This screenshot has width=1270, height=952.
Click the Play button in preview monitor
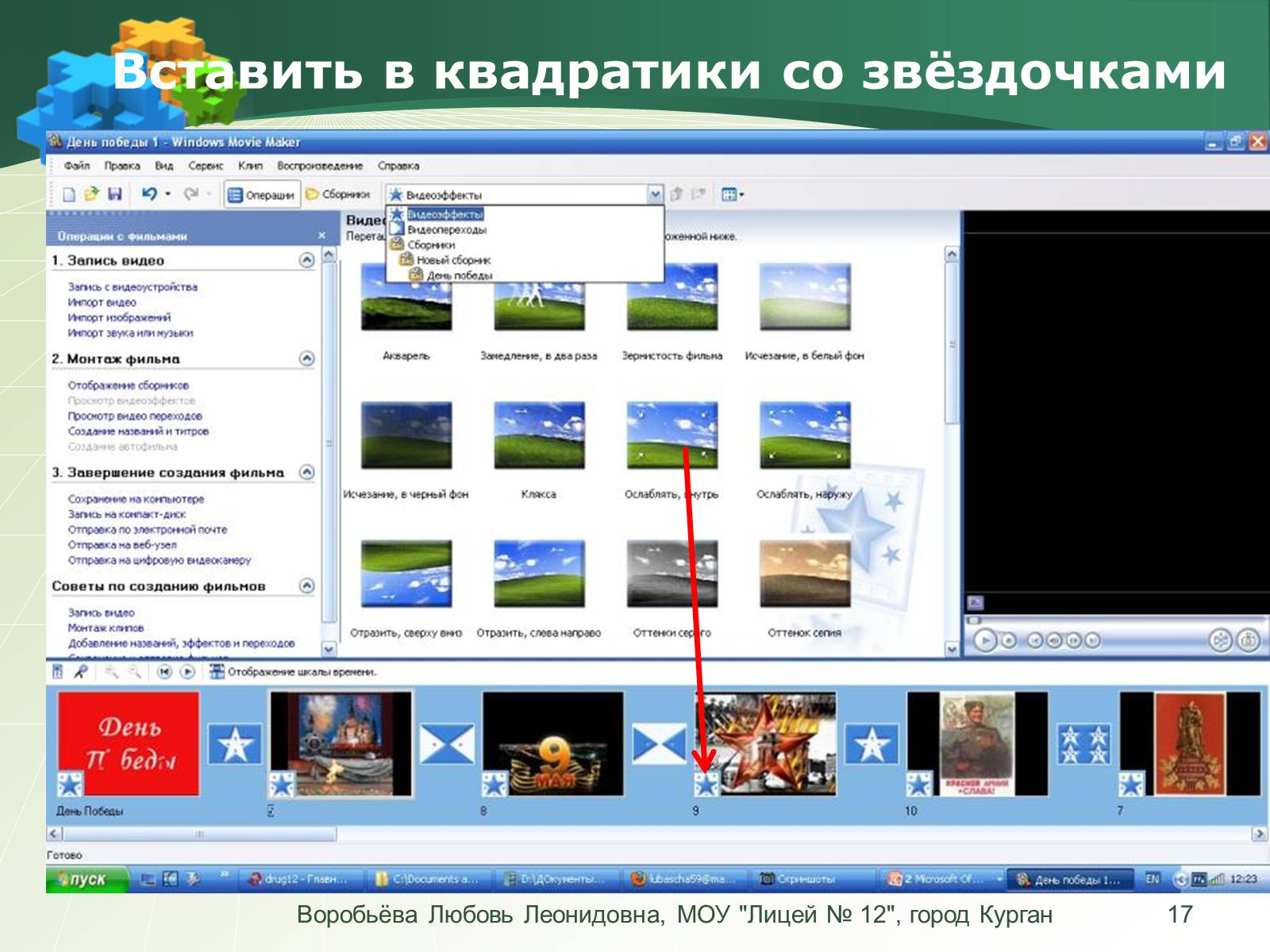point(984,639)
